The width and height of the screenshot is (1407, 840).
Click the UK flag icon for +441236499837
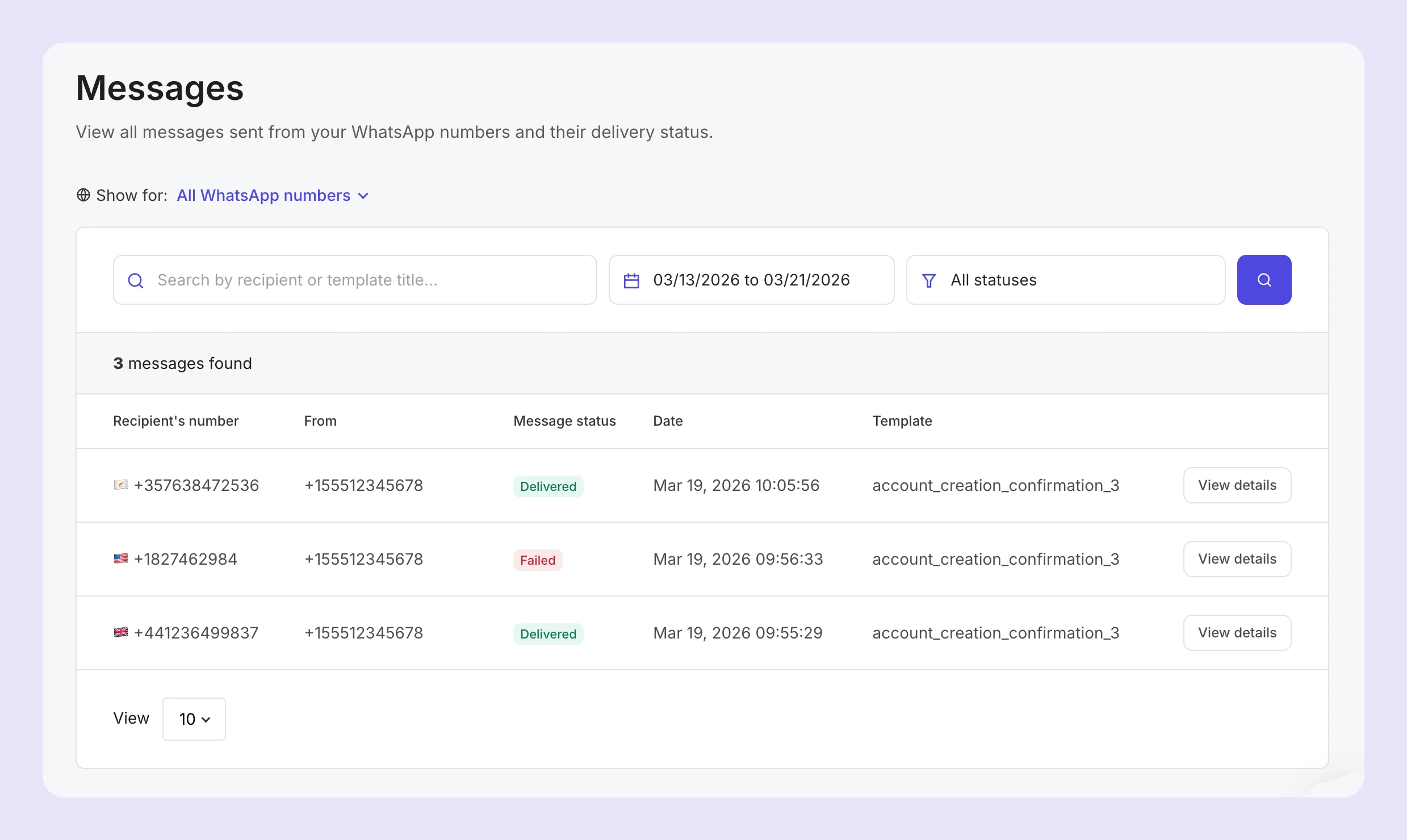tap(120, 632)
